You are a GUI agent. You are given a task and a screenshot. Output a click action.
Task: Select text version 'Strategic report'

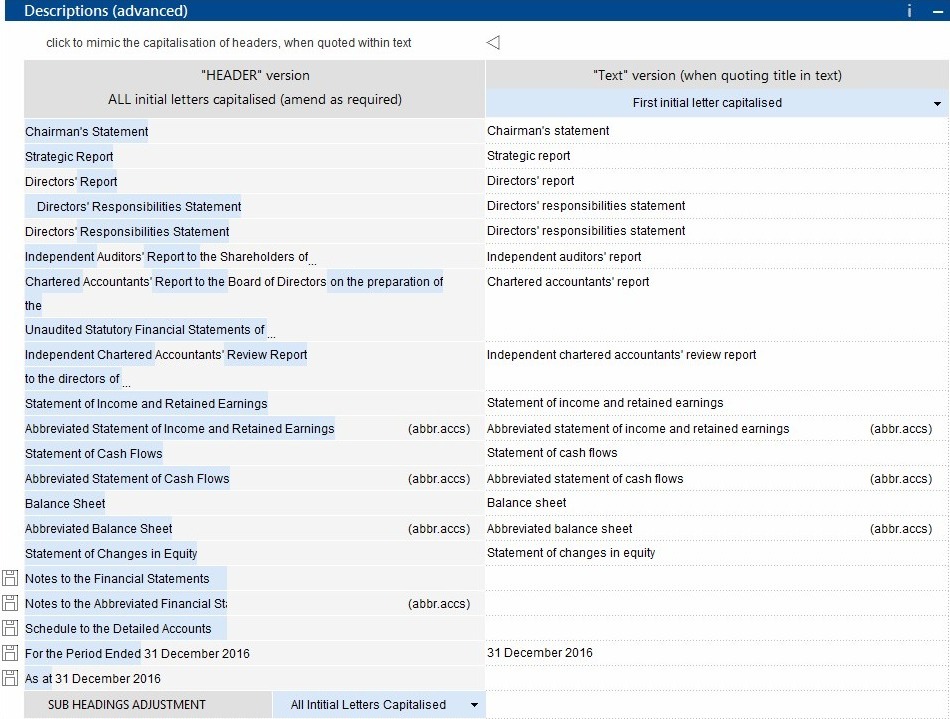tap(528, 156)
